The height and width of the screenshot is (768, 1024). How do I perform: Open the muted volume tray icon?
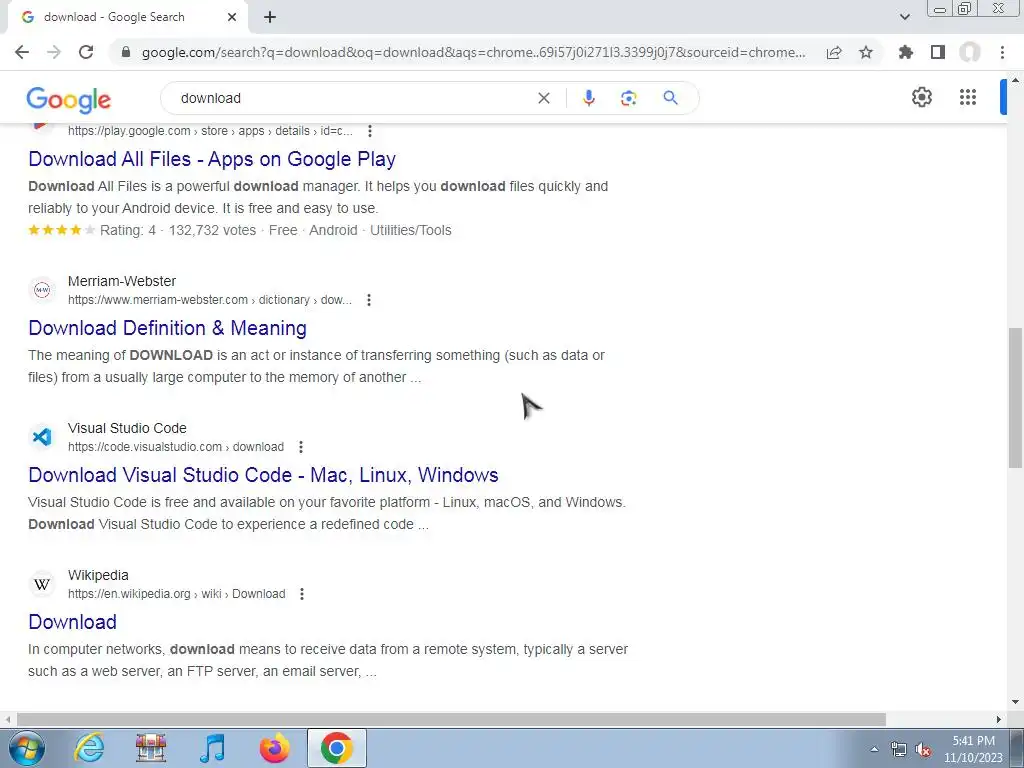[x=923, y=750]
